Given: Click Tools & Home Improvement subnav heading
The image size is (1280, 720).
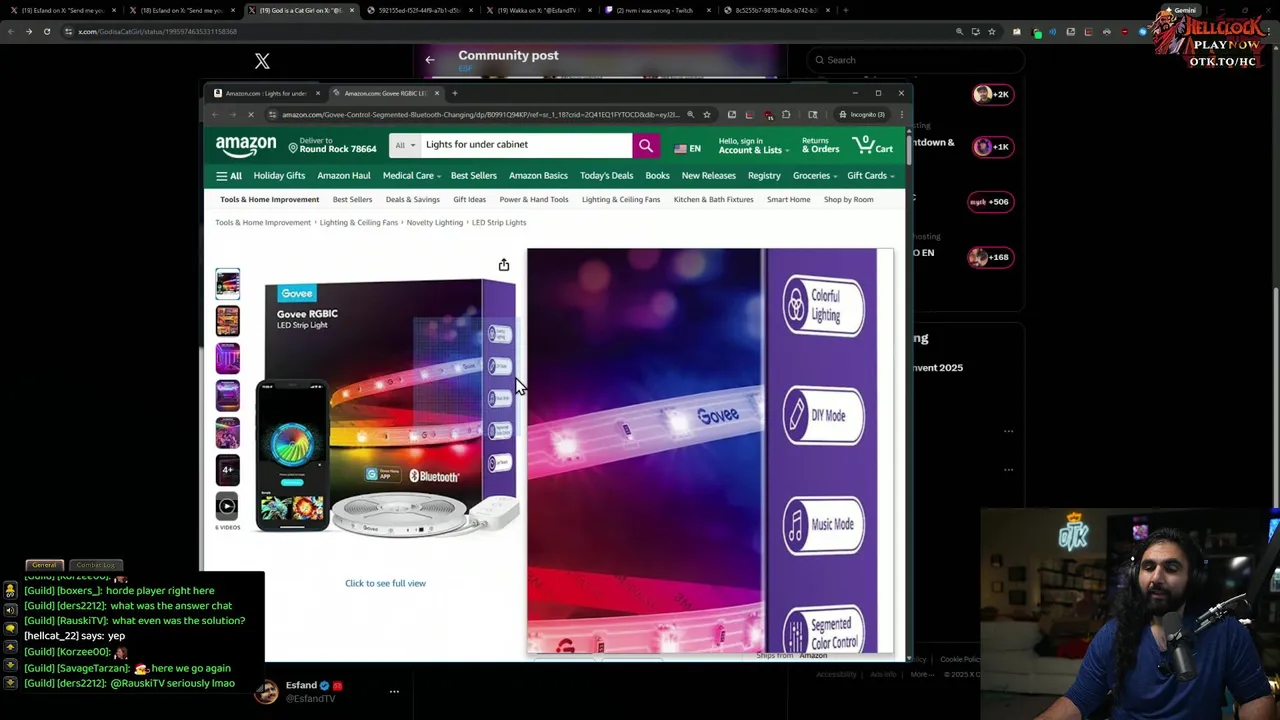Looking at the screenshot, I should (x=269, y=200).
